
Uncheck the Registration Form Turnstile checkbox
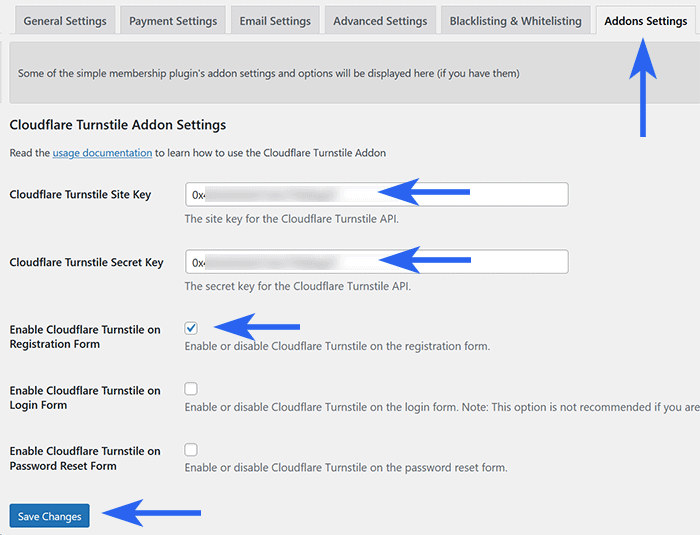[x=191, y=328]
